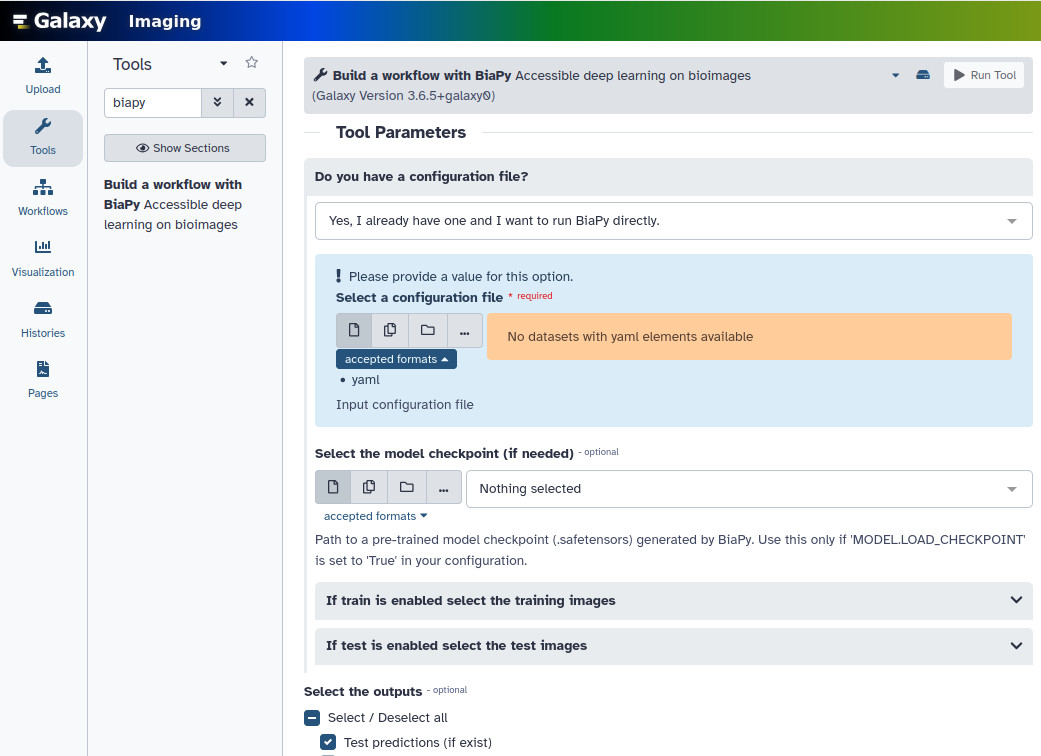The width and height of the screenshot is (1041, 756).
Task: Select dataset collection folder icon for model checkpoint
Action: point(406,487)
